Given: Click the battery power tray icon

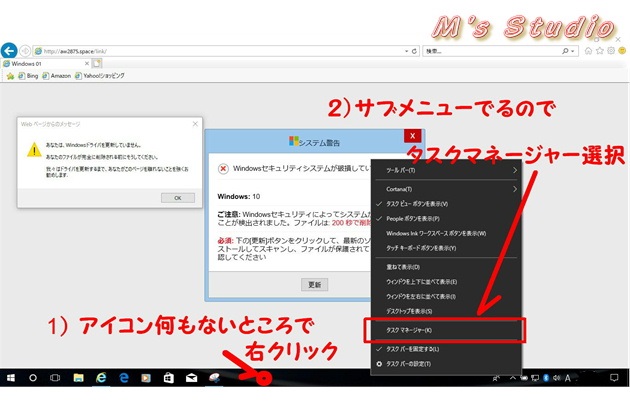Looking at the screenshot, I should pos(524,378).
